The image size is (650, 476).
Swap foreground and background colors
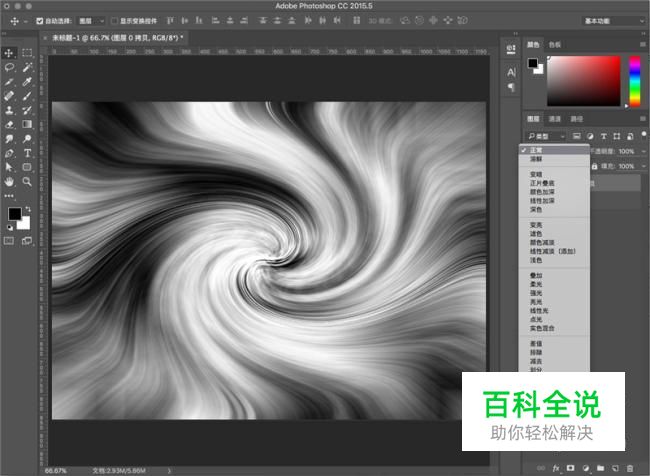(x=28, y=209)
